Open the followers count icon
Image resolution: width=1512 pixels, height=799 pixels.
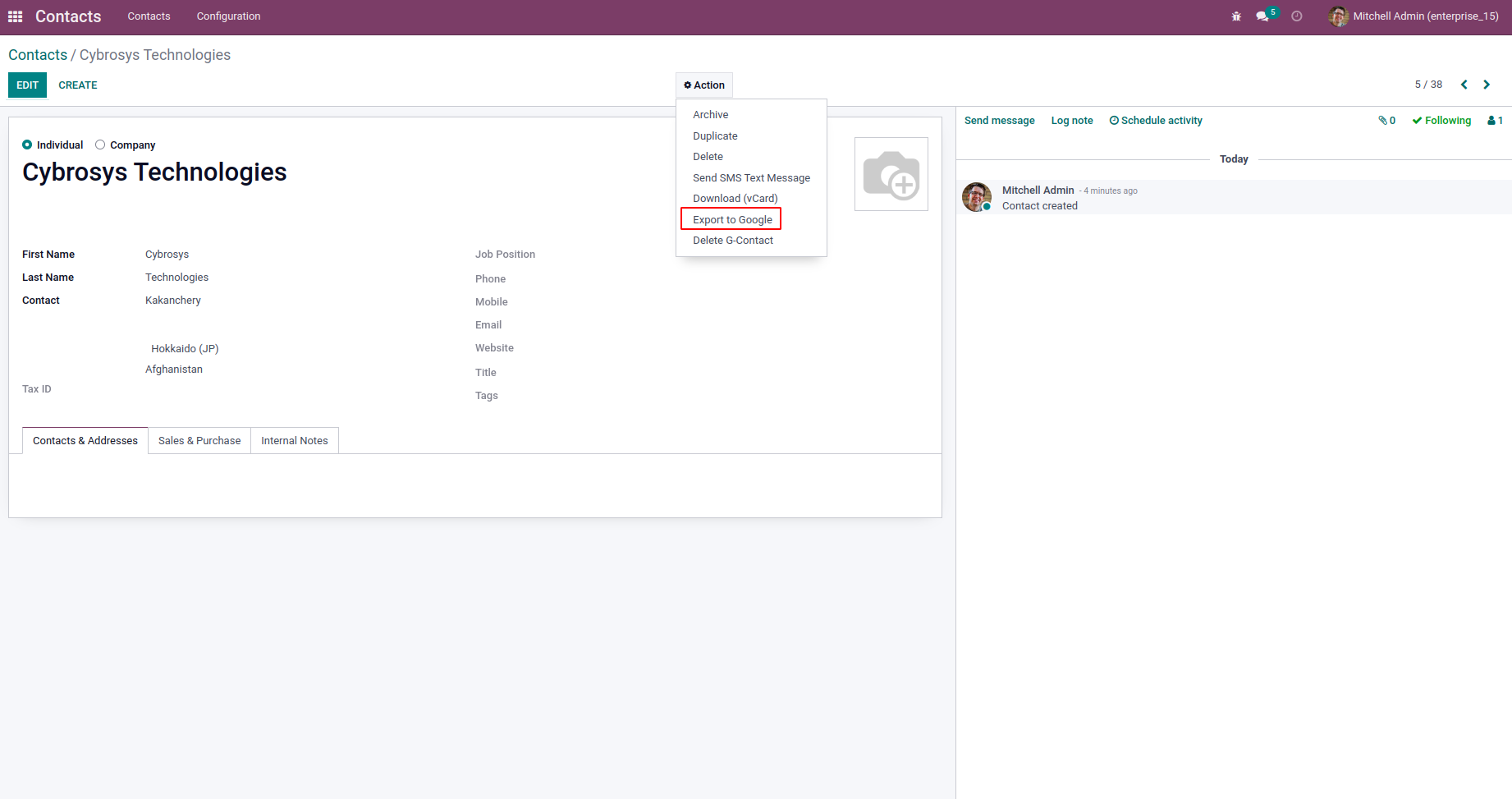tap(1496, 121)
